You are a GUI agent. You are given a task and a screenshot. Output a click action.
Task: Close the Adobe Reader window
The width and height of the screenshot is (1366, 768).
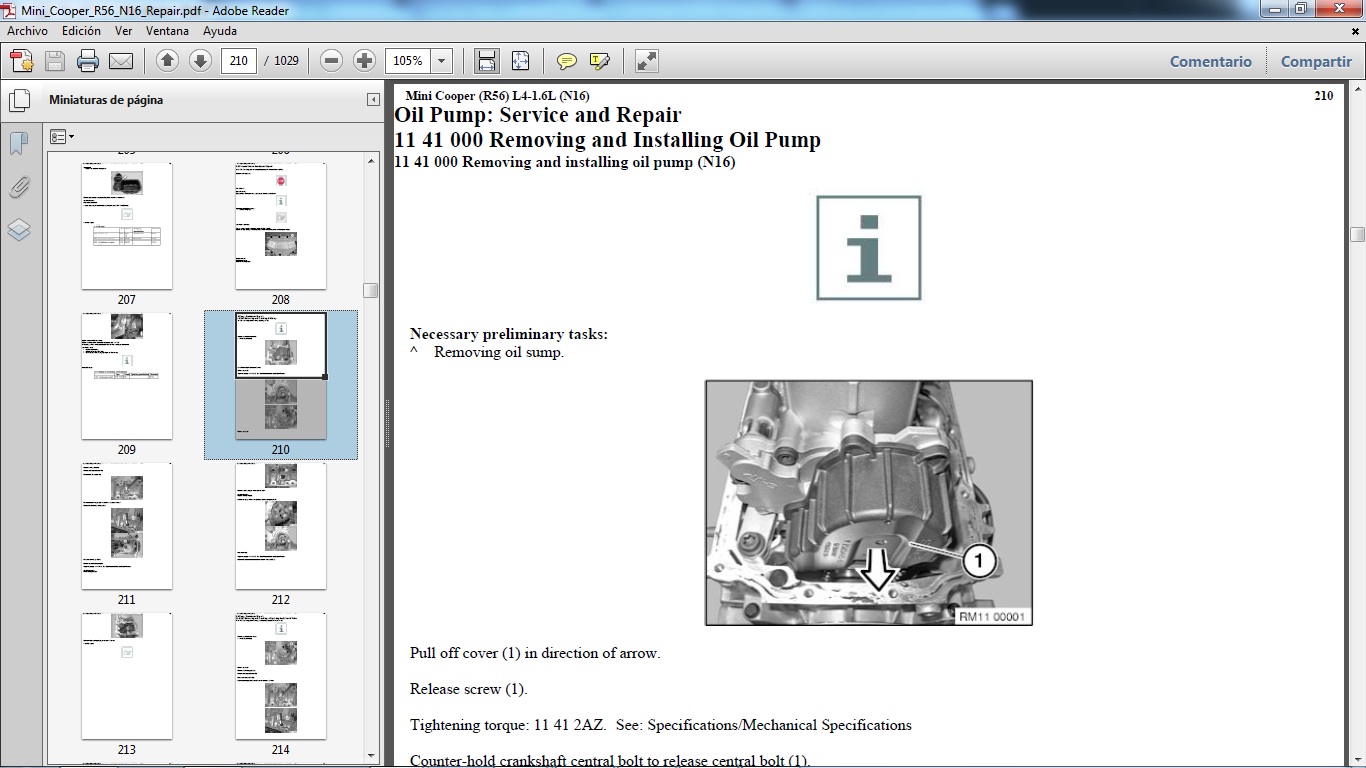point(1338,9)
